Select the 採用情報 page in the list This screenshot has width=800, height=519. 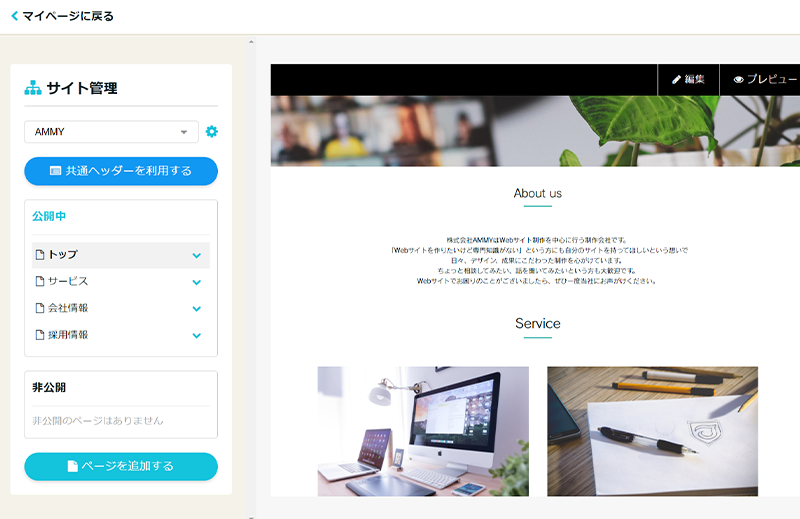click(x=68, y=336)
